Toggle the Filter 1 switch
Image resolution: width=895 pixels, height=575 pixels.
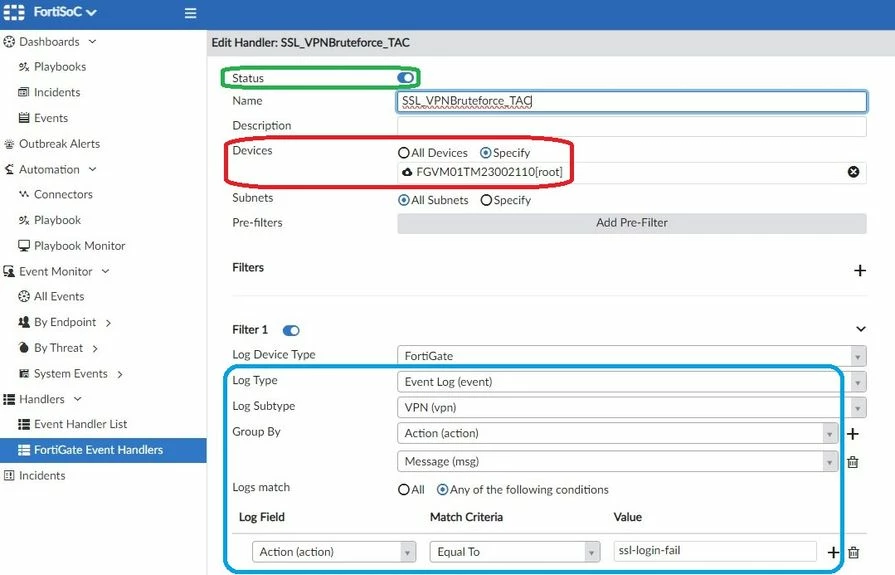[x=291, y=331]
